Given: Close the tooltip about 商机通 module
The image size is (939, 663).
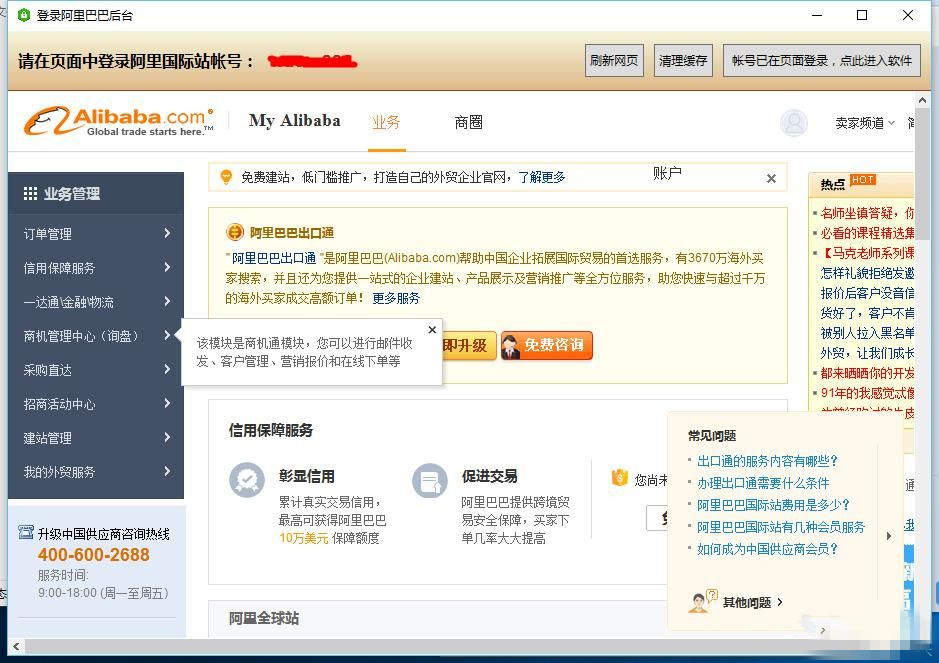Looking at the screenshot, I should coord(432,330).
